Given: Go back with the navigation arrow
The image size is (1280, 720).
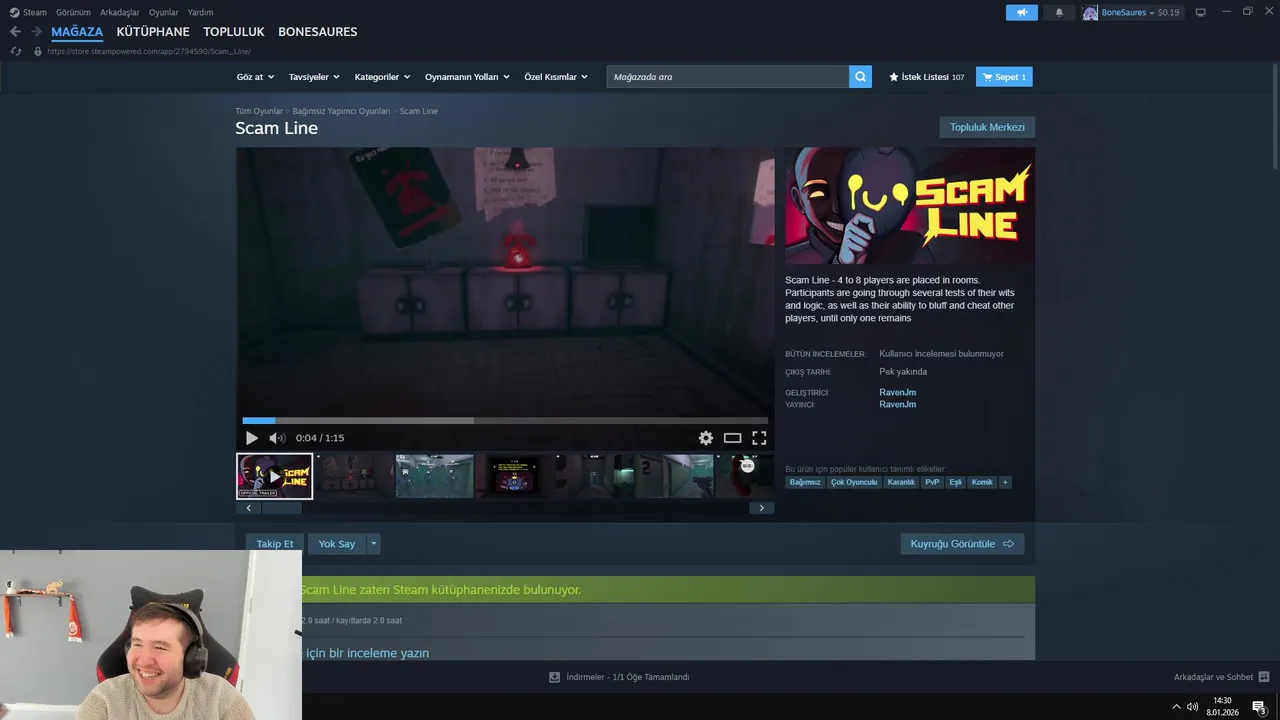Looking at the screenshot, I should (x=15, y=32).
